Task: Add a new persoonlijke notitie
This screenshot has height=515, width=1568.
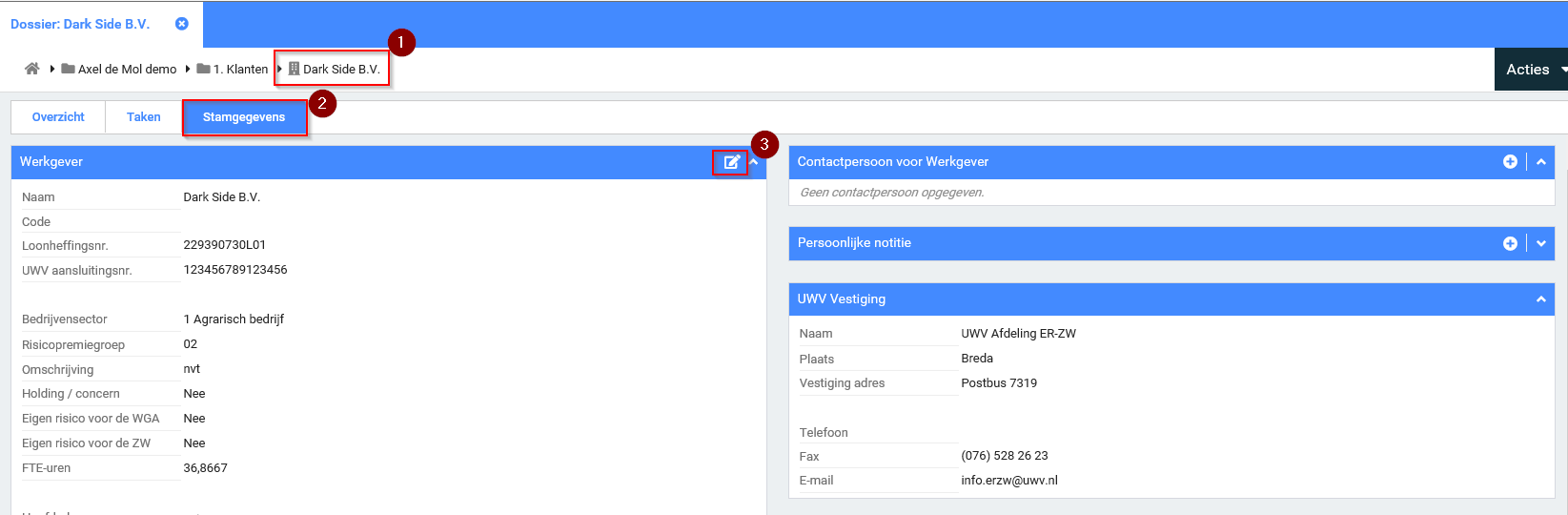Action: (x=1510, y=243)
